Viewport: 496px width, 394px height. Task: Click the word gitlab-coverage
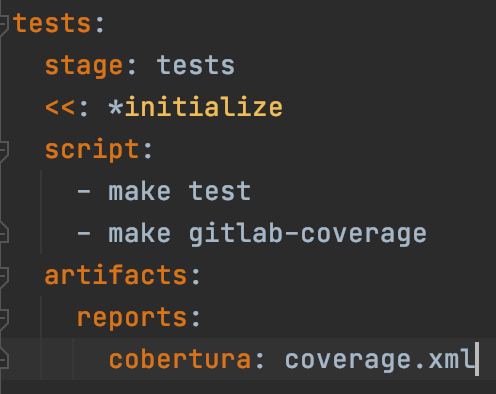coord(308,234)
